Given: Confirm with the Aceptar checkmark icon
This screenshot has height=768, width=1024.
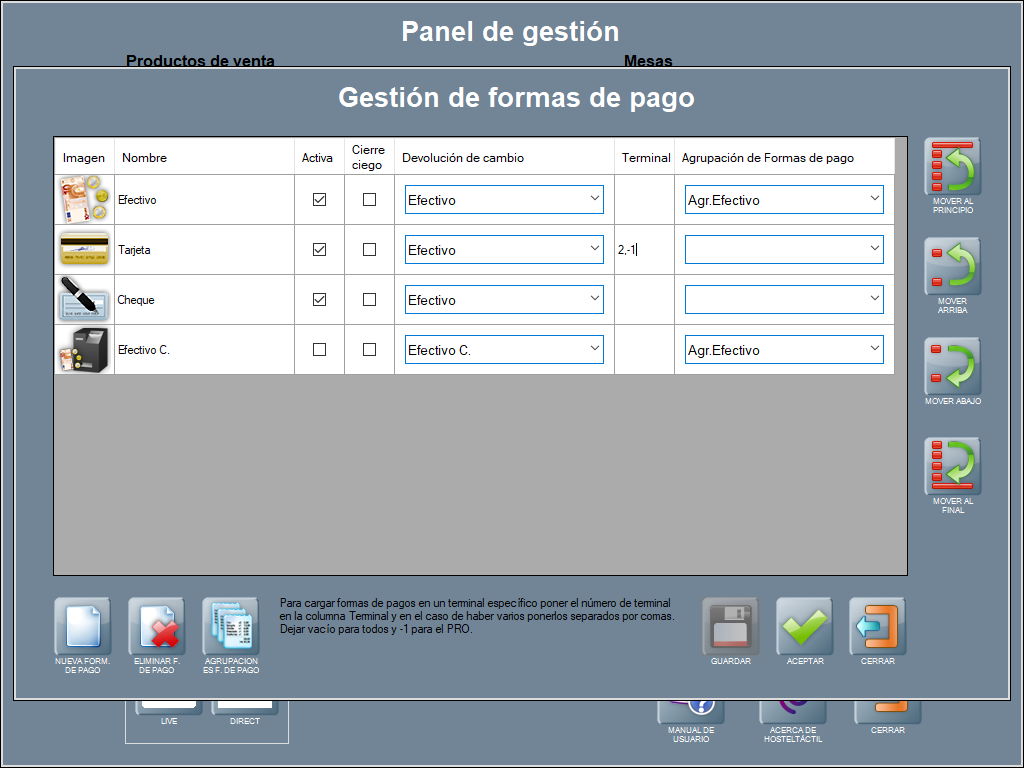Looking at the screenshot, I should [x=805, y=627].
